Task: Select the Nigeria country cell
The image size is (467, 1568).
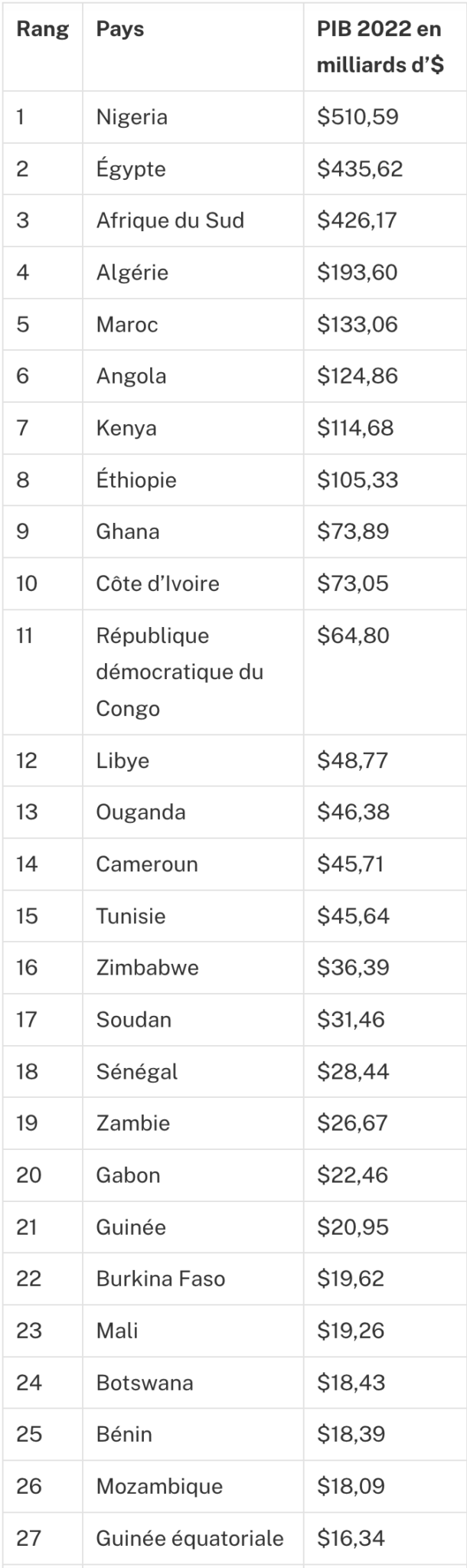Action: pyautogui.click(x=132, y=117)
